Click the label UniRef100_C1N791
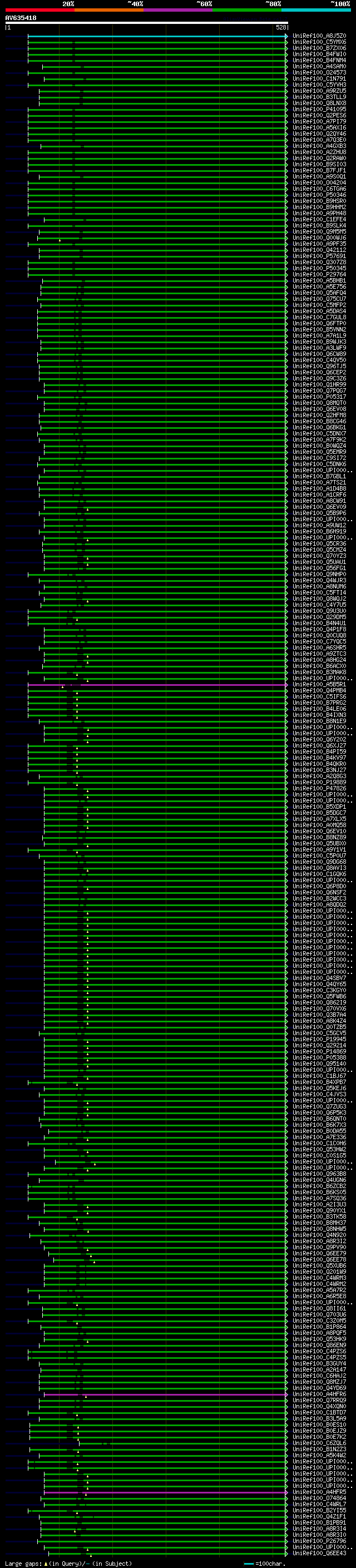This screenshot has width=356, height=1568. click(319, 78)
